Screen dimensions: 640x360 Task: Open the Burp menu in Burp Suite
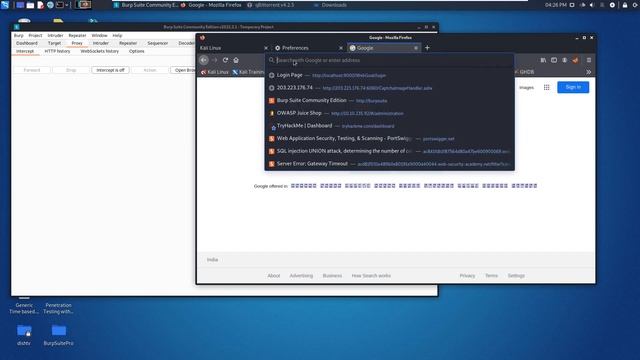point(19,36)
